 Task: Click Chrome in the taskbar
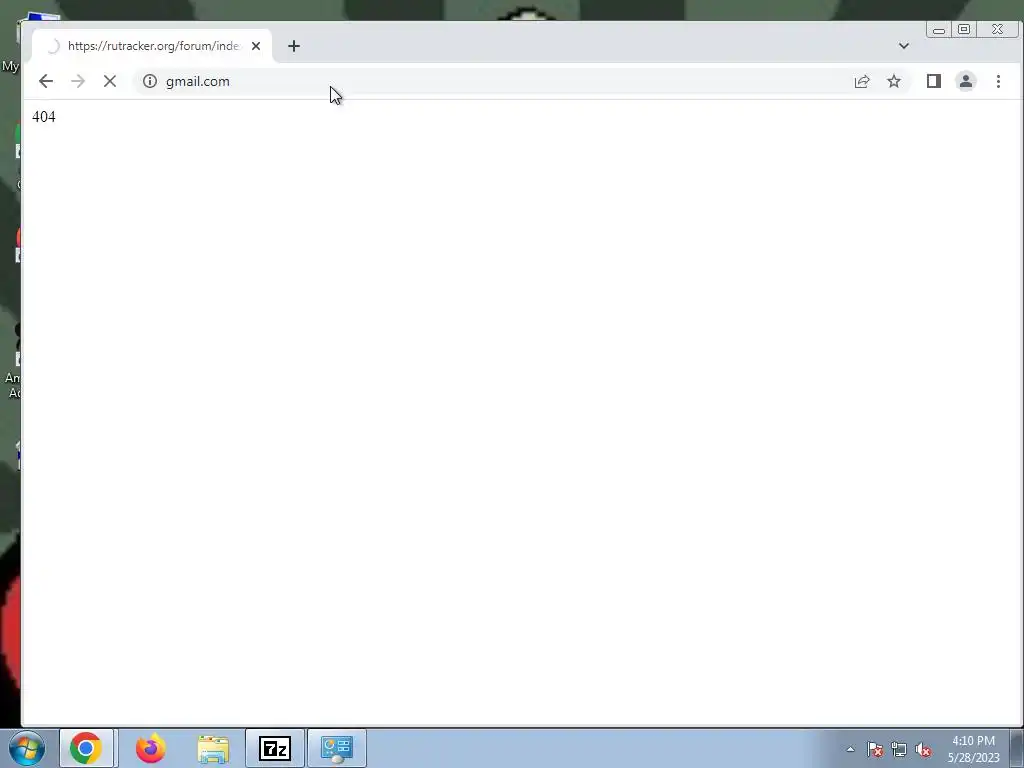(87, 748)
